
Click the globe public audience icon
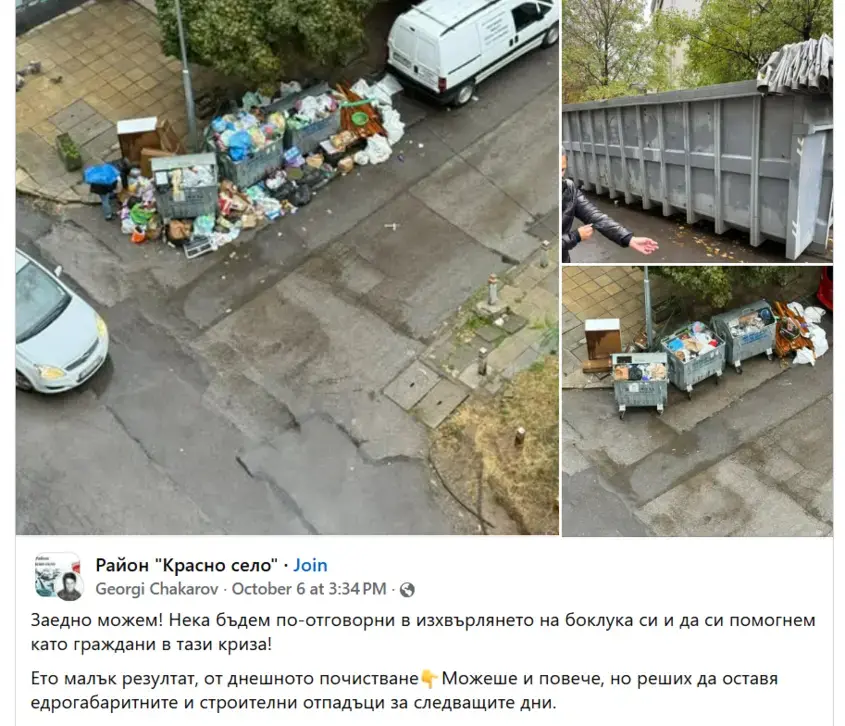pyautogui.click(x=407, y=590)
